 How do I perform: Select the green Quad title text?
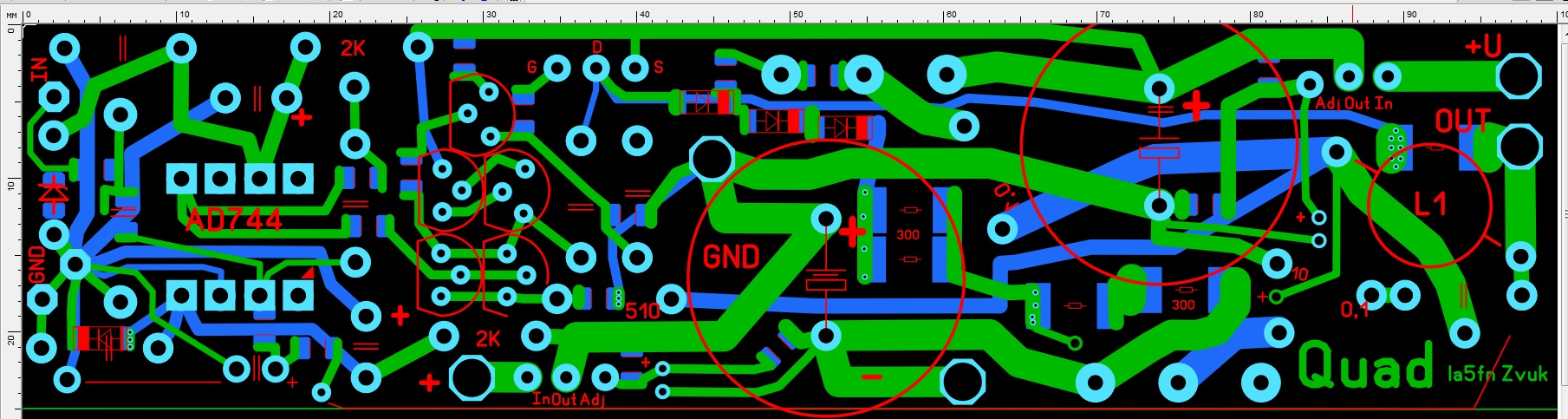point(1365,365)
